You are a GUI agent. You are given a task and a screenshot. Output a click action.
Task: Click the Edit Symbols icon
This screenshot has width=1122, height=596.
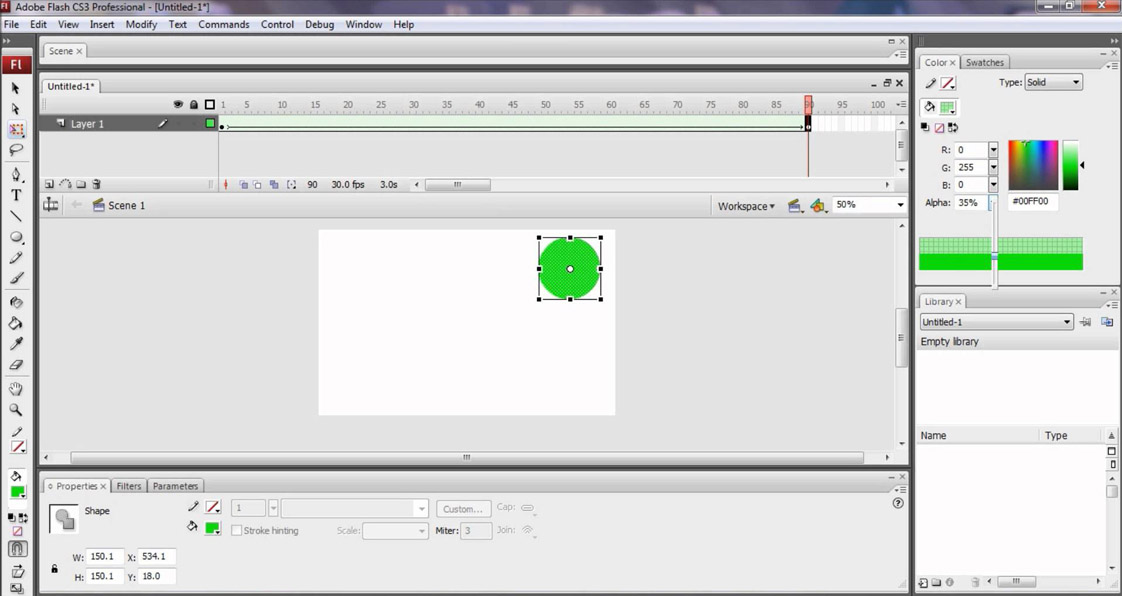pos(818,206)
